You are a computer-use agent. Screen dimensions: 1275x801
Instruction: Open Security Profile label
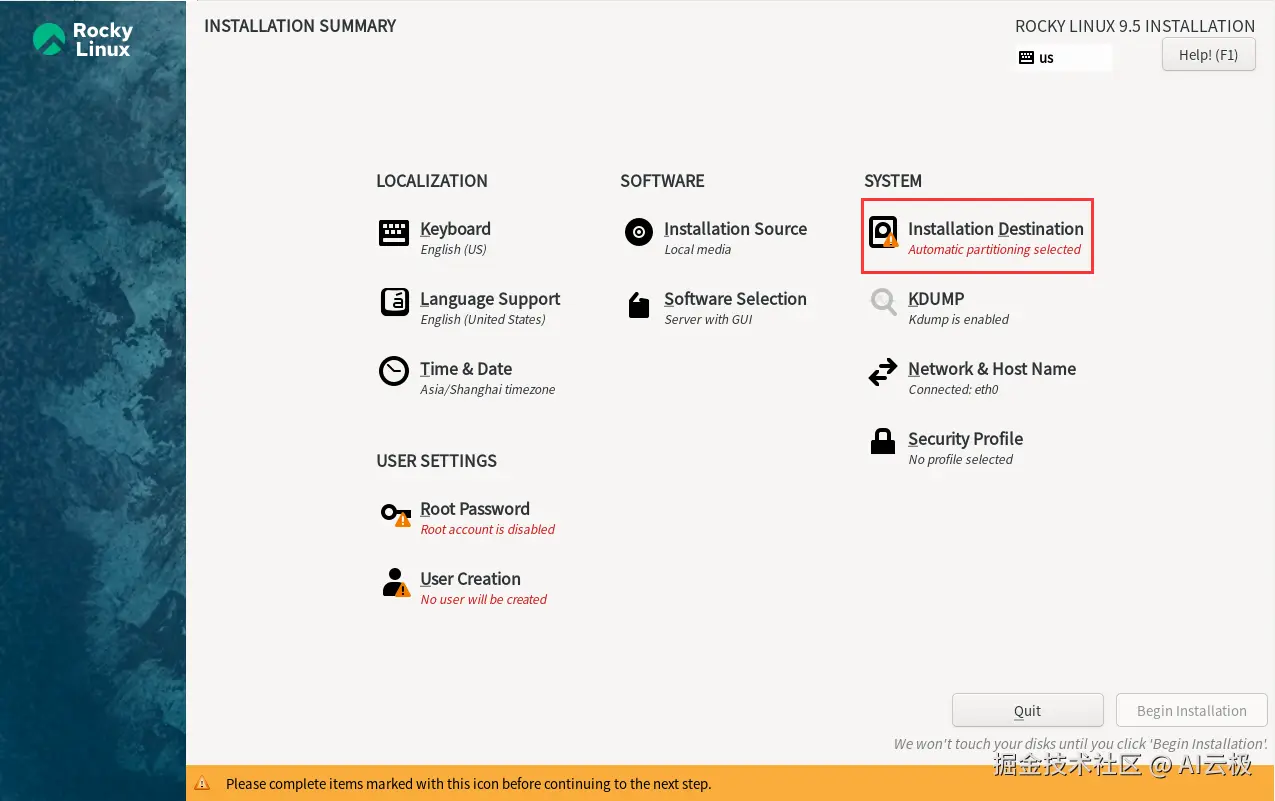pos(965,439)
